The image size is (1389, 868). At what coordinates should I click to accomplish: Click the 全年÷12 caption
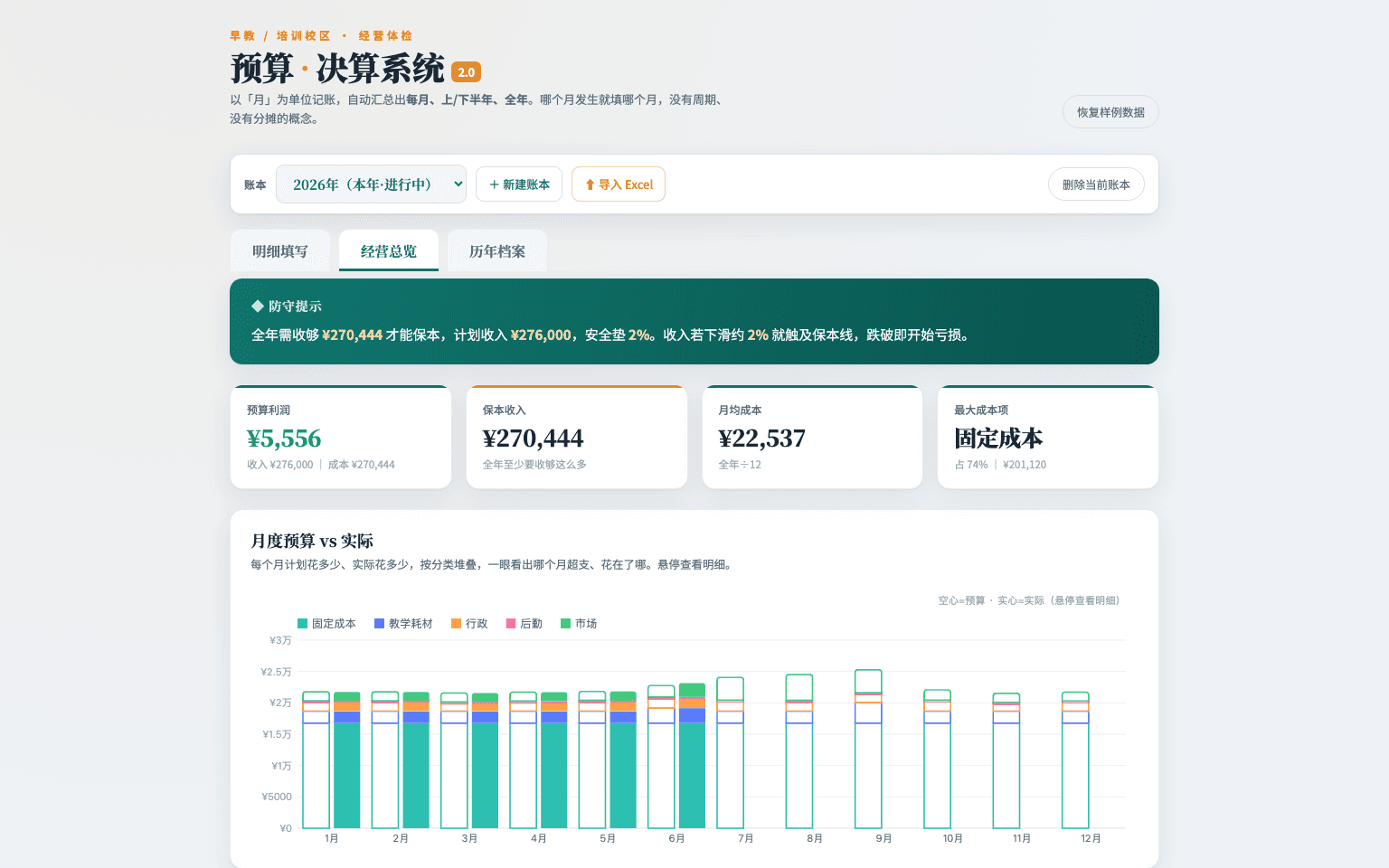(x=740, y=465)
